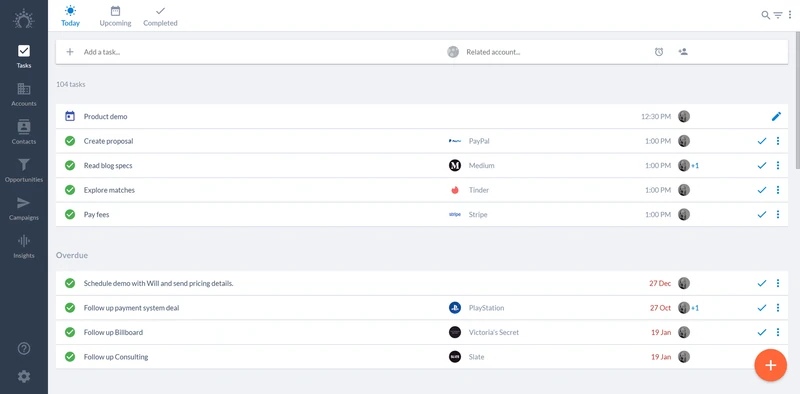Viewport: 800px width, 394px height.
Task: Open the Insights sidebar section
Action: pyautogui.click(x=23, y=247)
